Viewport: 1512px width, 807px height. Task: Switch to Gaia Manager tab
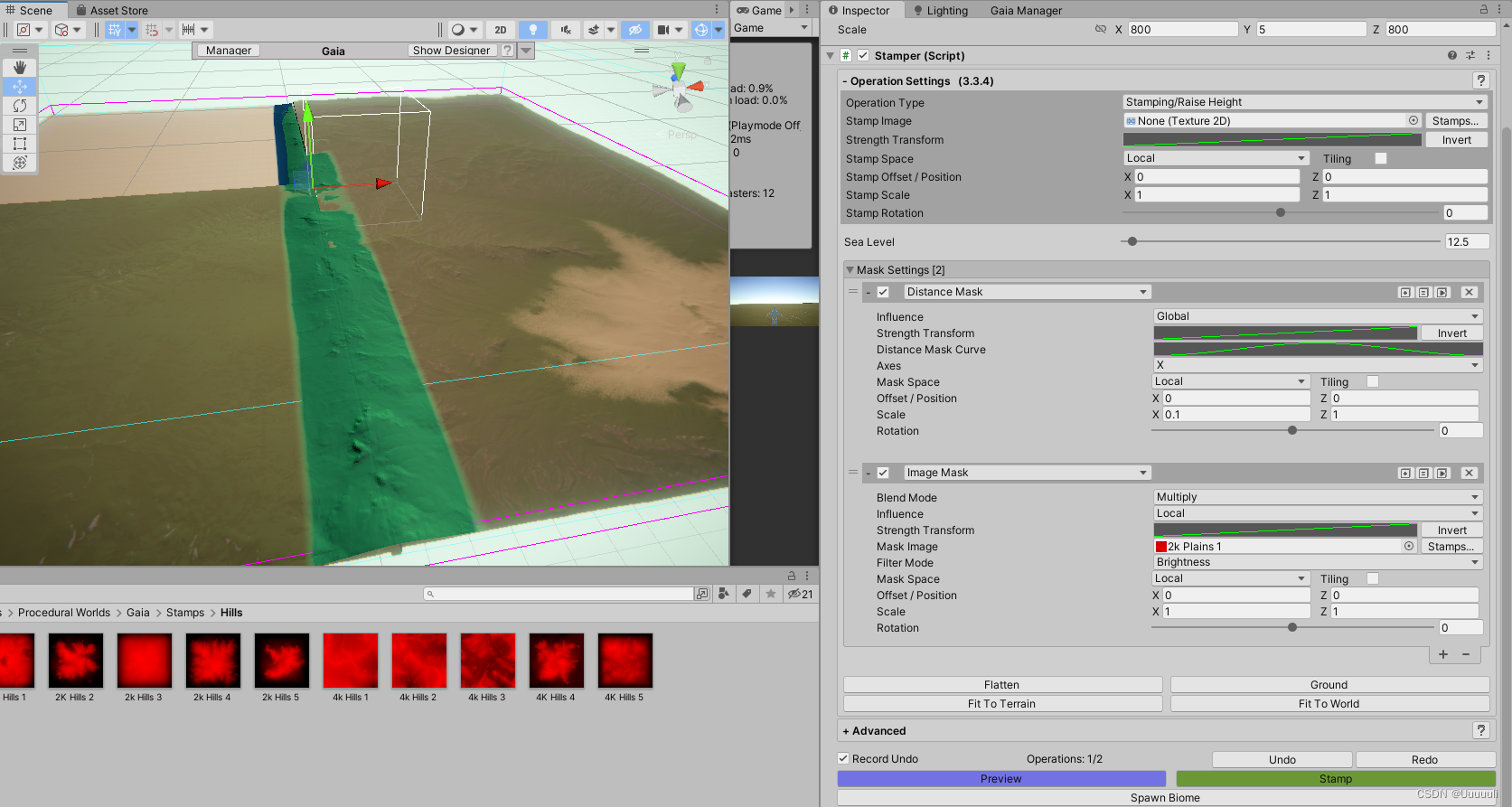(1026, 10)
